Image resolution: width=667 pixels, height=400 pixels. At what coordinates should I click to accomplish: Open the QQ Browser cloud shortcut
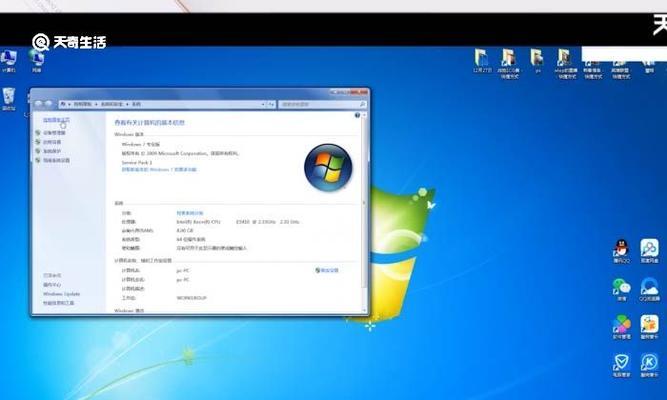pos(649,289)
